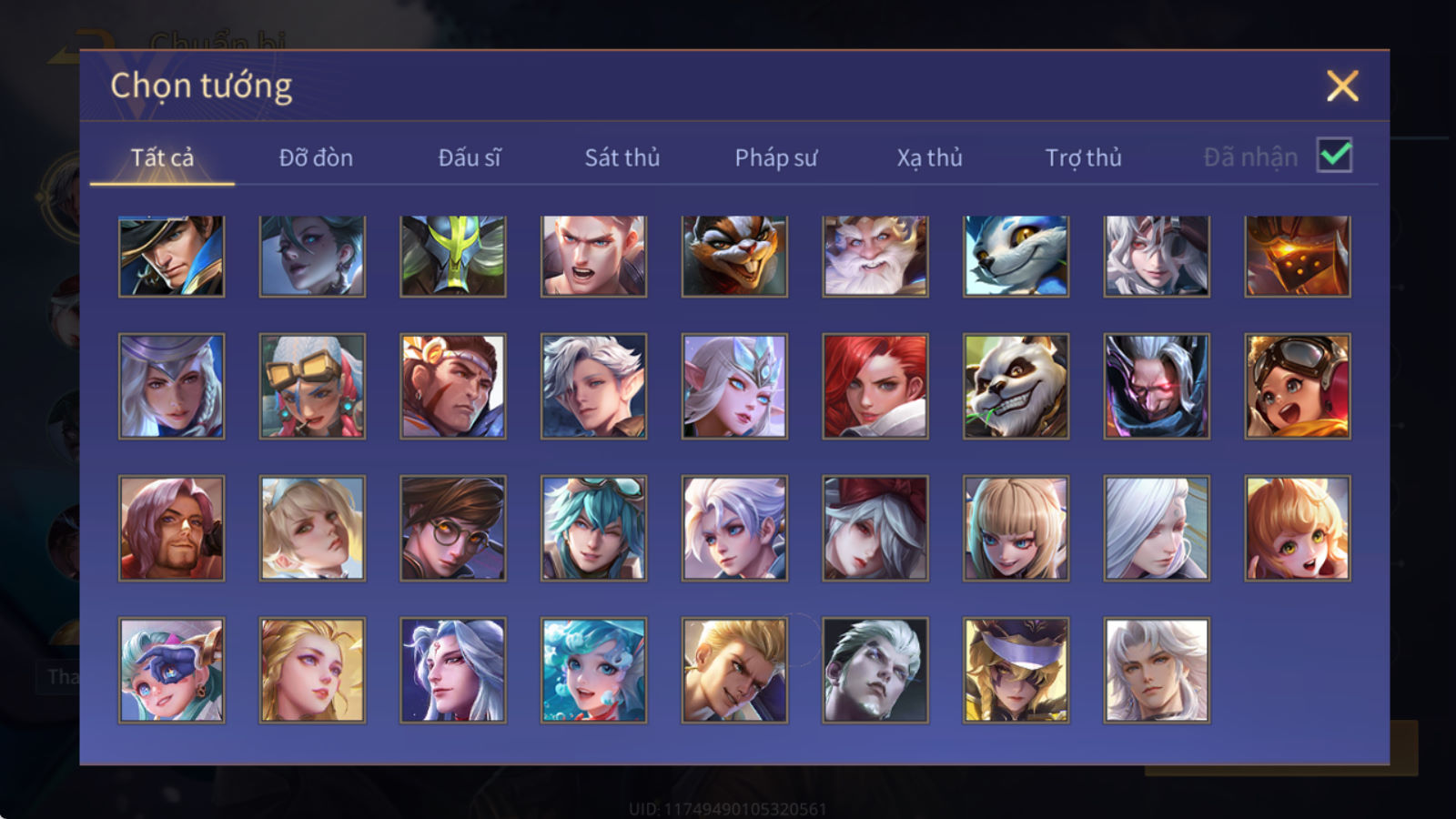Choose the white-bearded old man hero
The image size is (1456, 819).
coord(875,256)
